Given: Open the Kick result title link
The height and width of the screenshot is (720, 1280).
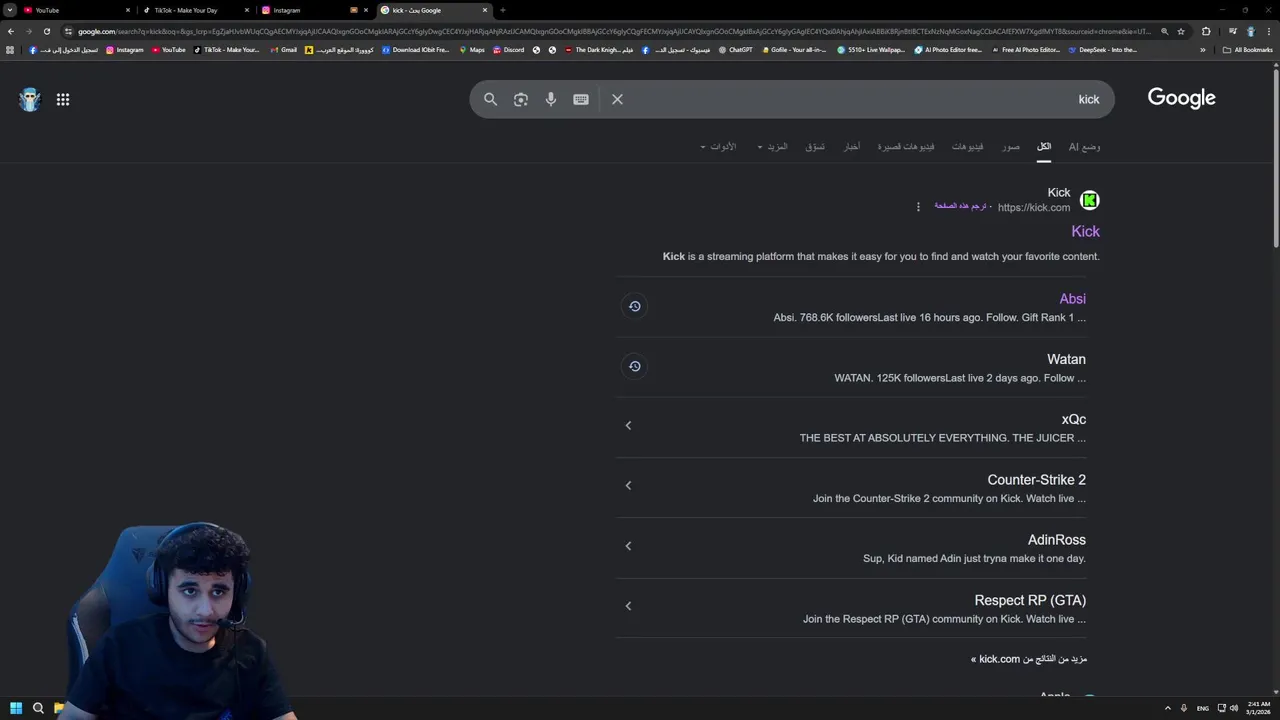Looking at the screenshot, I should coord(1085,231).
